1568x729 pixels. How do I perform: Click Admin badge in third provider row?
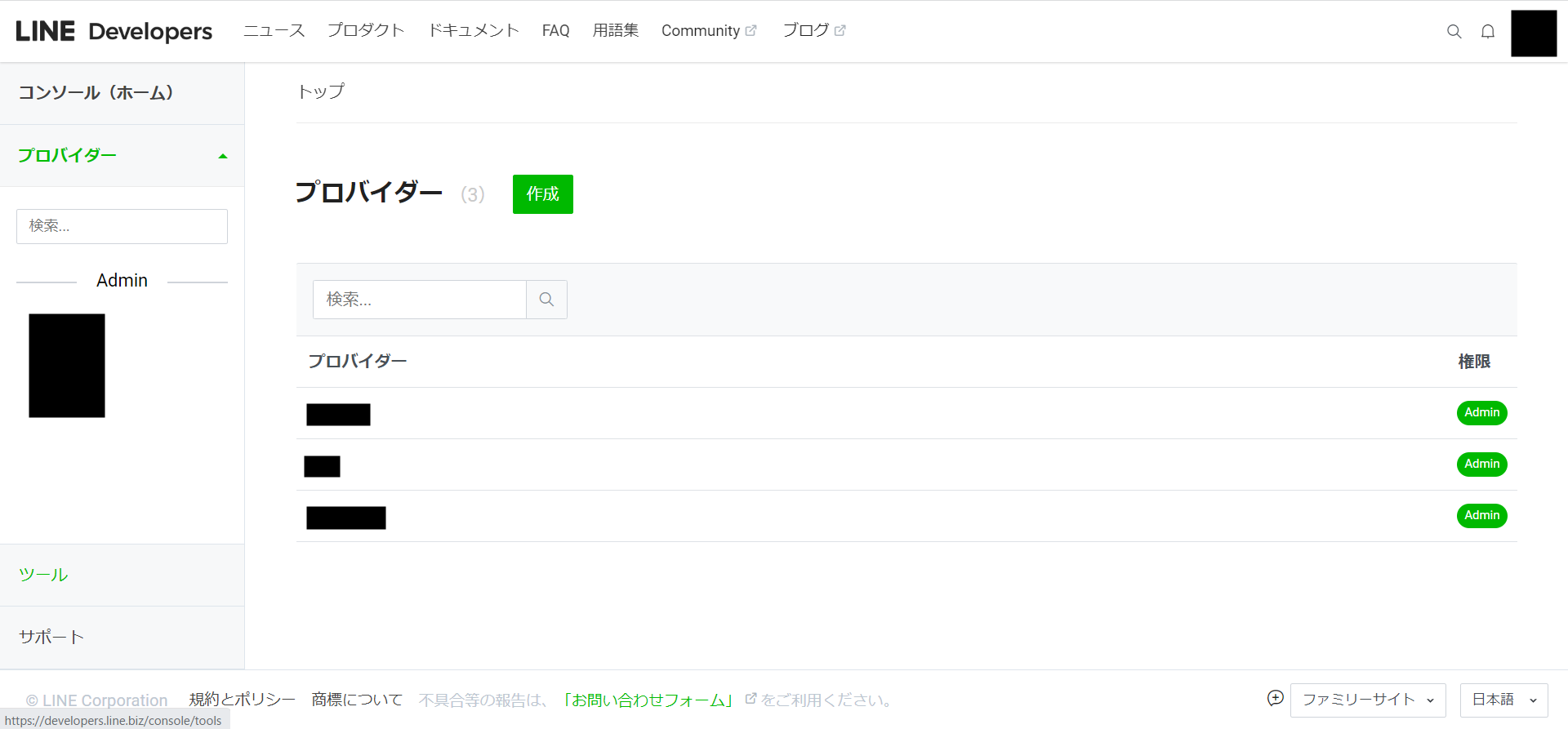click(1482, 516)
